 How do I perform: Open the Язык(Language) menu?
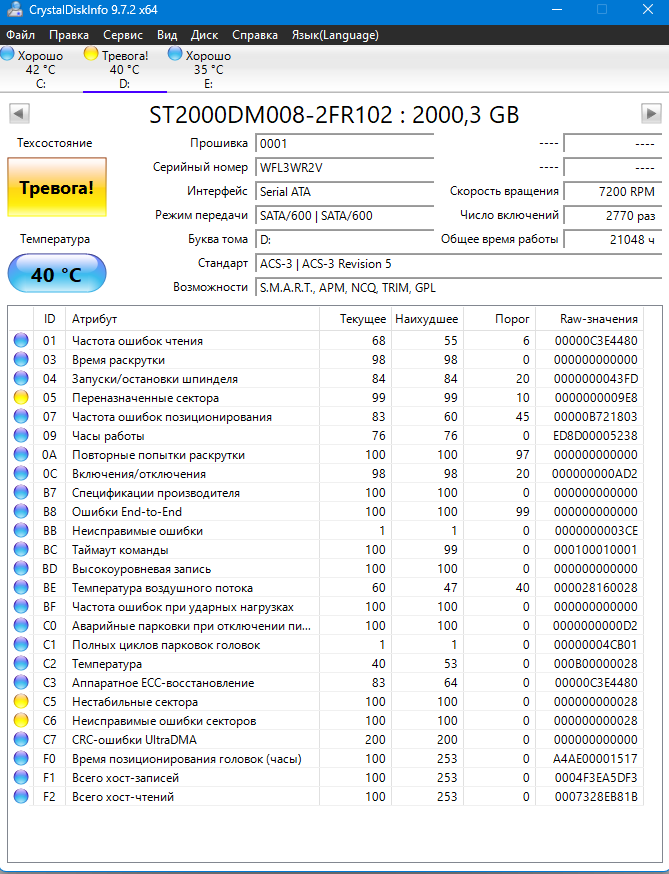(x=335, y=35)
